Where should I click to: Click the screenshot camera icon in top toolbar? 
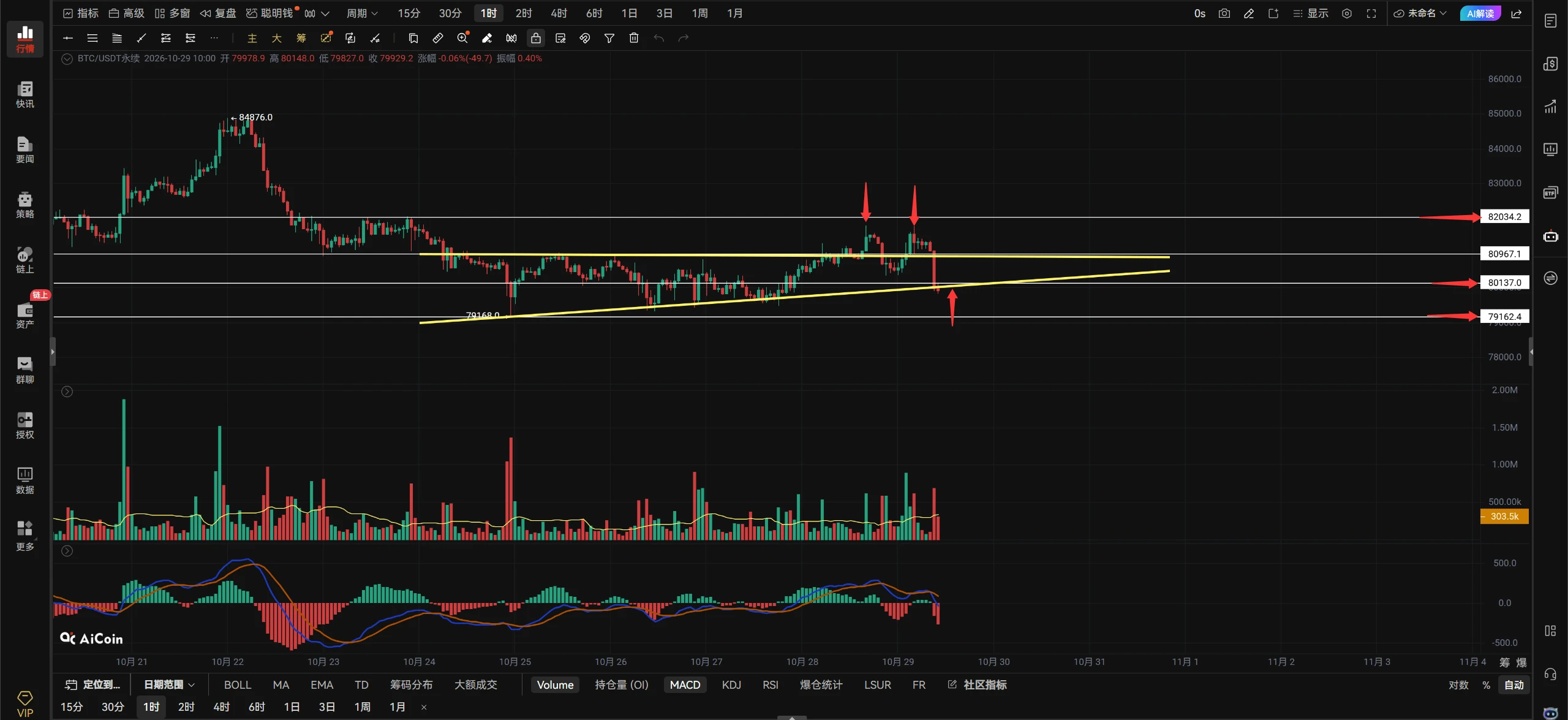tap(1224, 13)
